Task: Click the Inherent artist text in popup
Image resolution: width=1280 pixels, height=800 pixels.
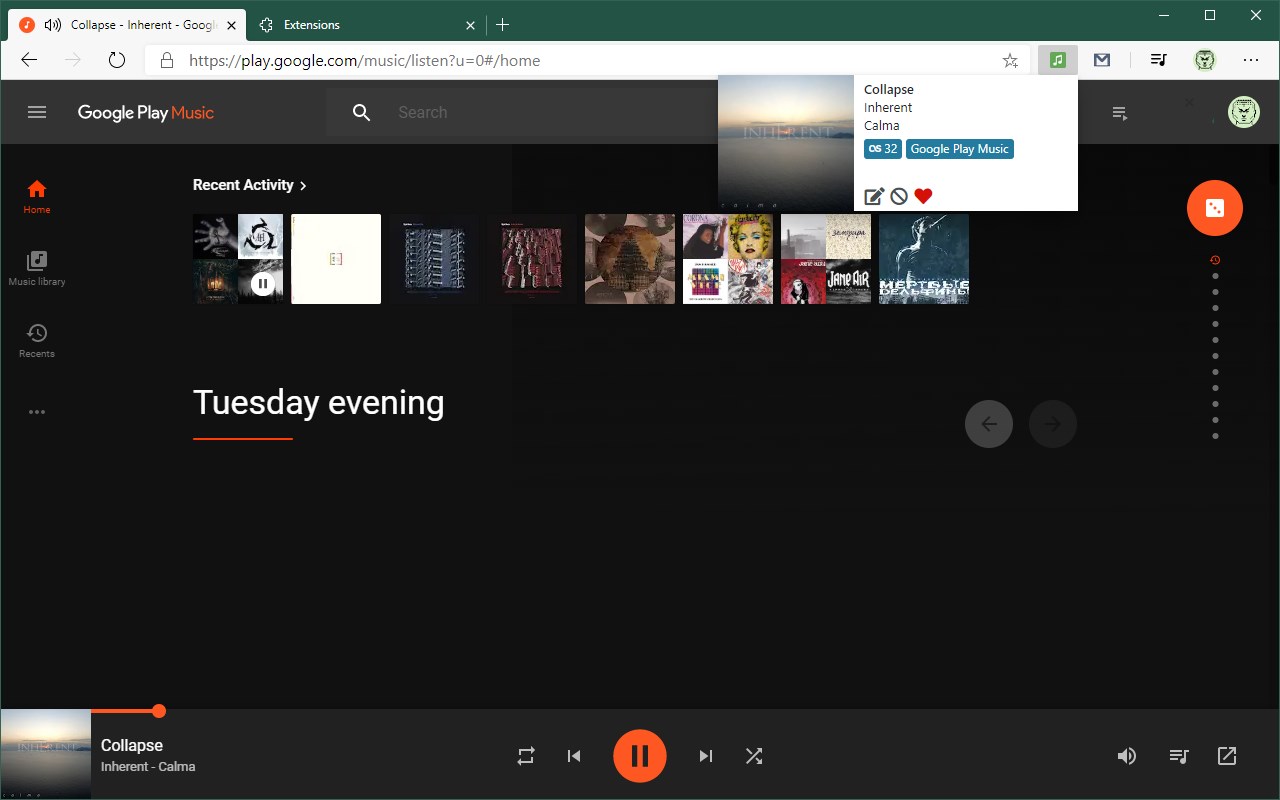Action: point(888,108)
